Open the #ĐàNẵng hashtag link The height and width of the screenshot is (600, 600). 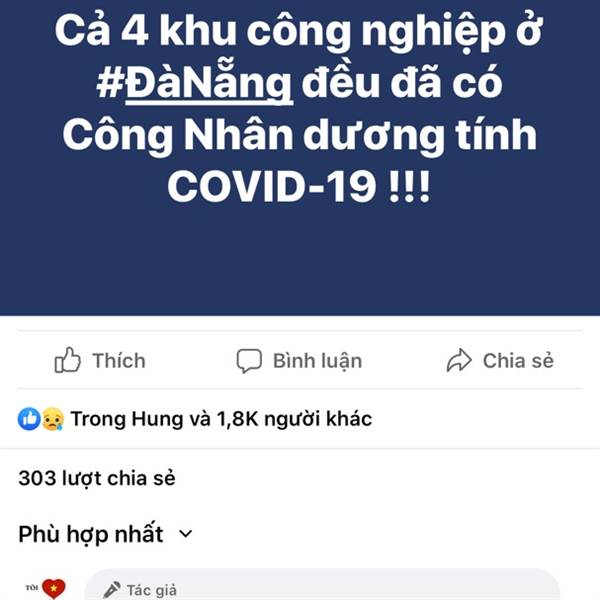pos(195,84)
